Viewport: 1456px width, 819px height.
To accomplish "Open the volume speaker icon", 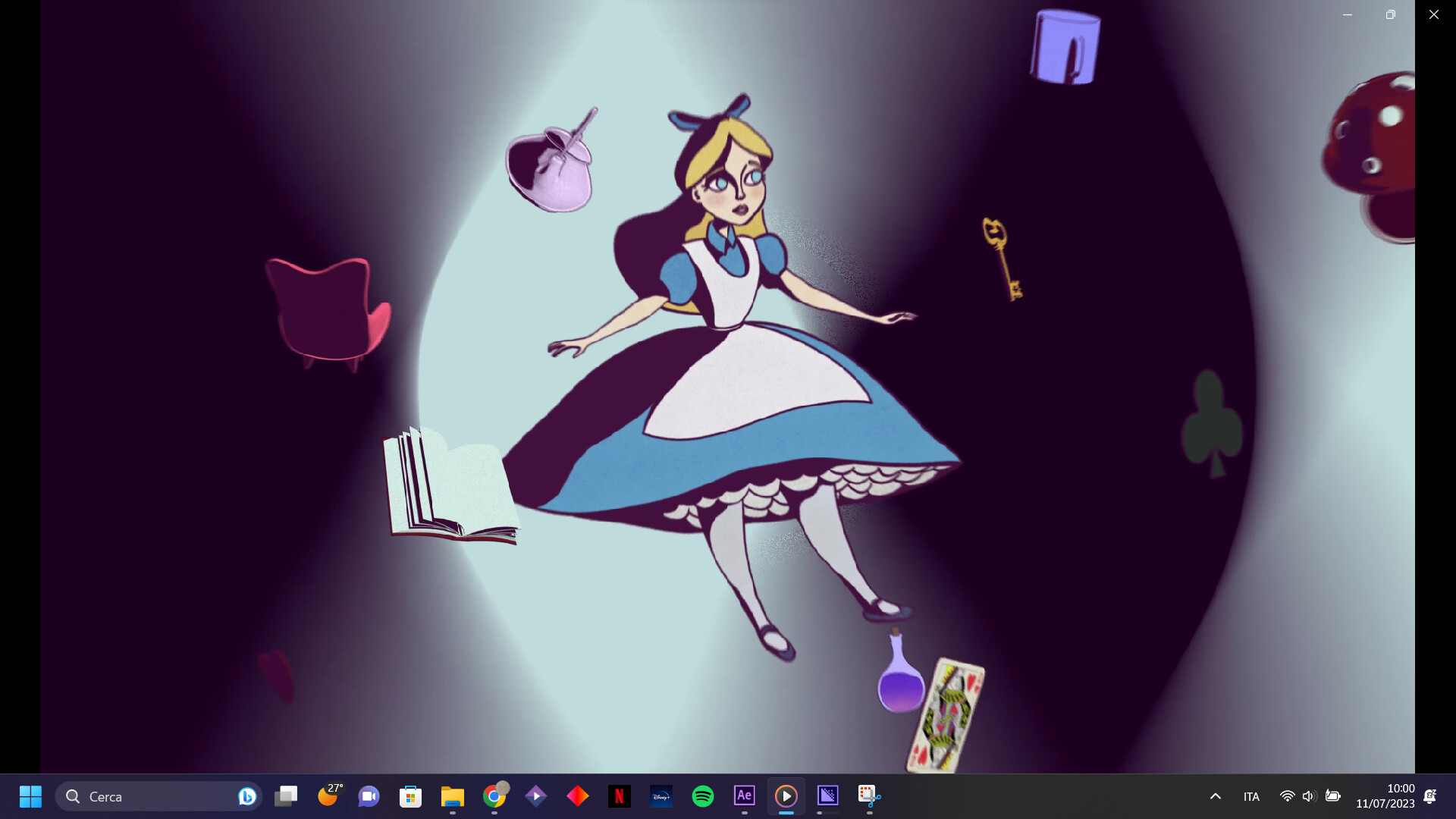I will (1308, 796).
